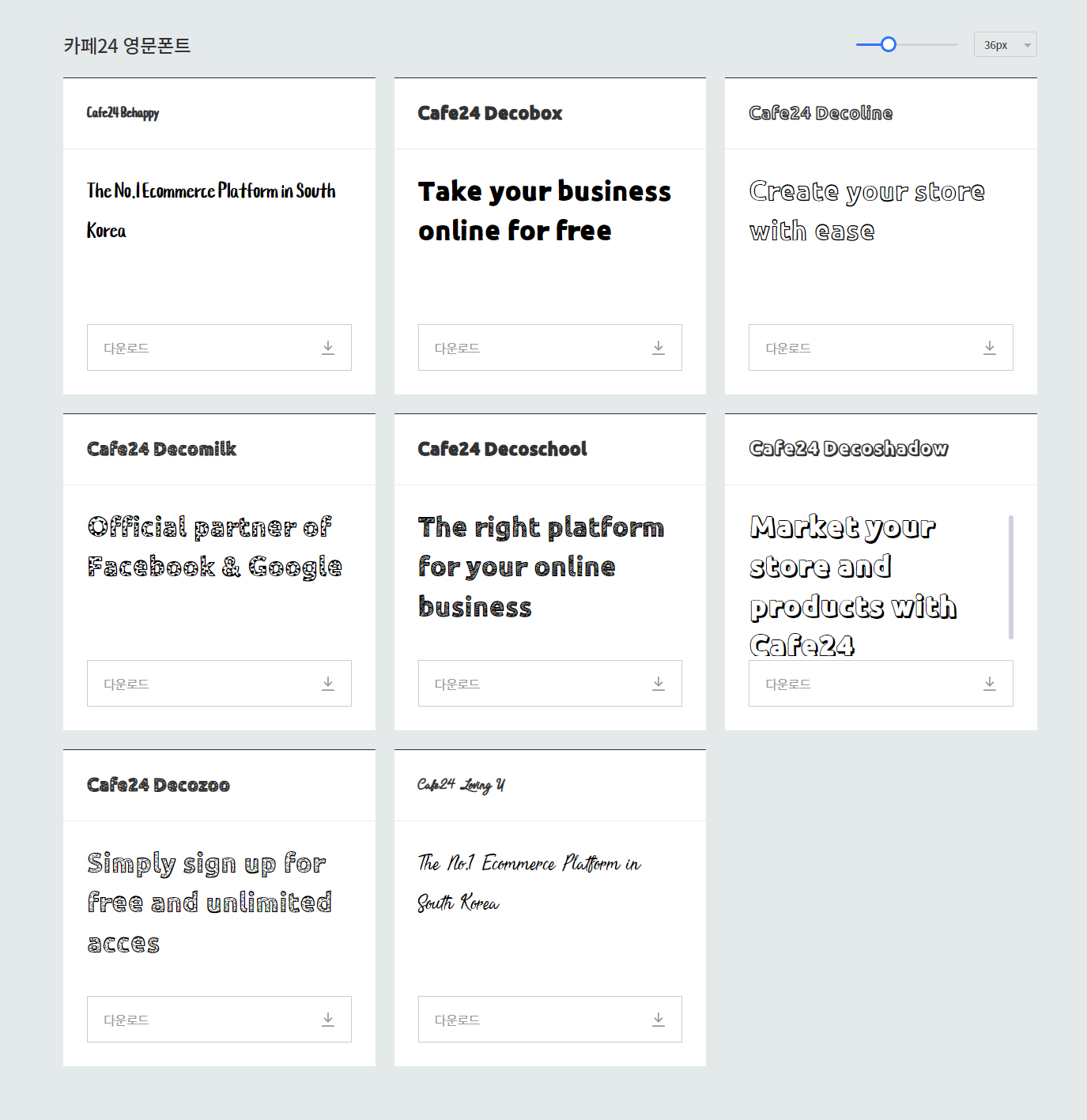Click download icon for Cafe24 Decozoo font

328,1020
